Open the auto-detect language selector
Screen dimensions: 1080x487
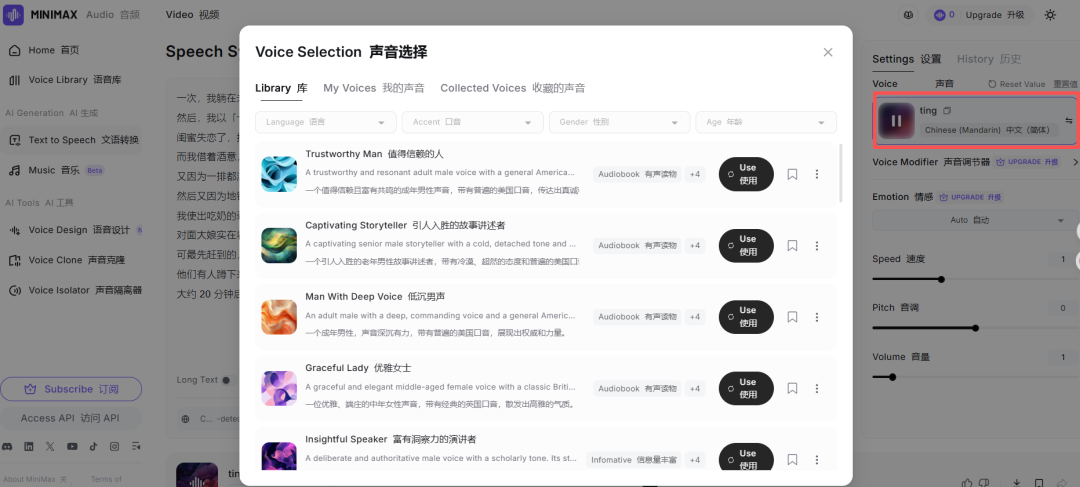[x=209, y=419]
